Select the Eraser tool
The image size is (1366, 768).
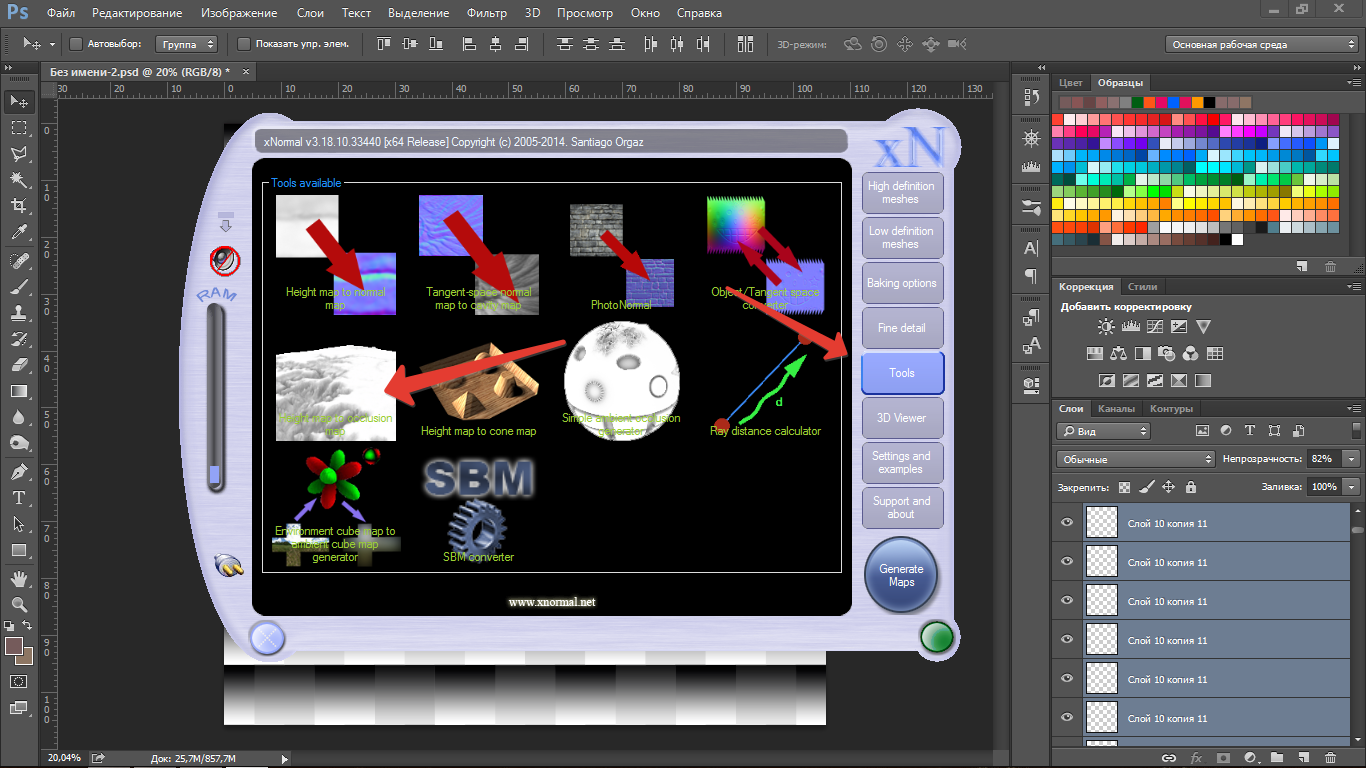point(19,365)
